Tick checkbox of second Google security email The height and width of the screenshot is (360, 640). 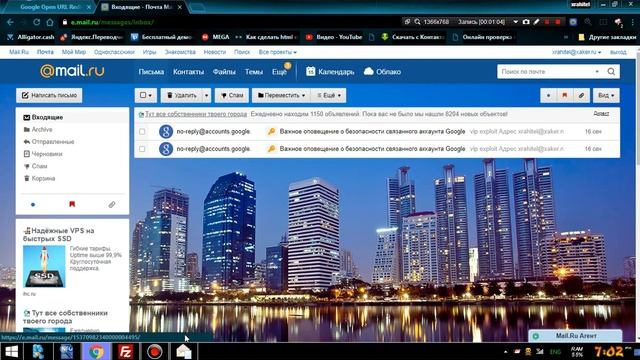coord(142,149)
